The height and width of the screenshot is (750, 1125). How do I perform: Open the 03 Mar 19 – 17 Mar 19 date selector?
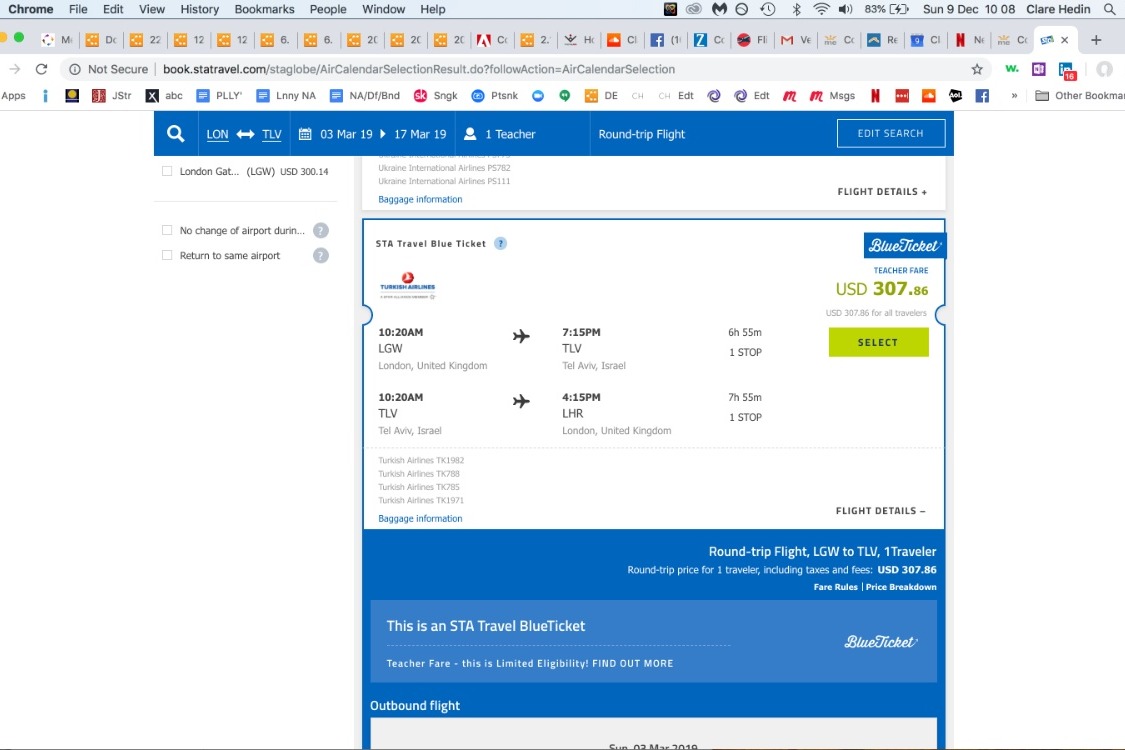tap(373, 134)
